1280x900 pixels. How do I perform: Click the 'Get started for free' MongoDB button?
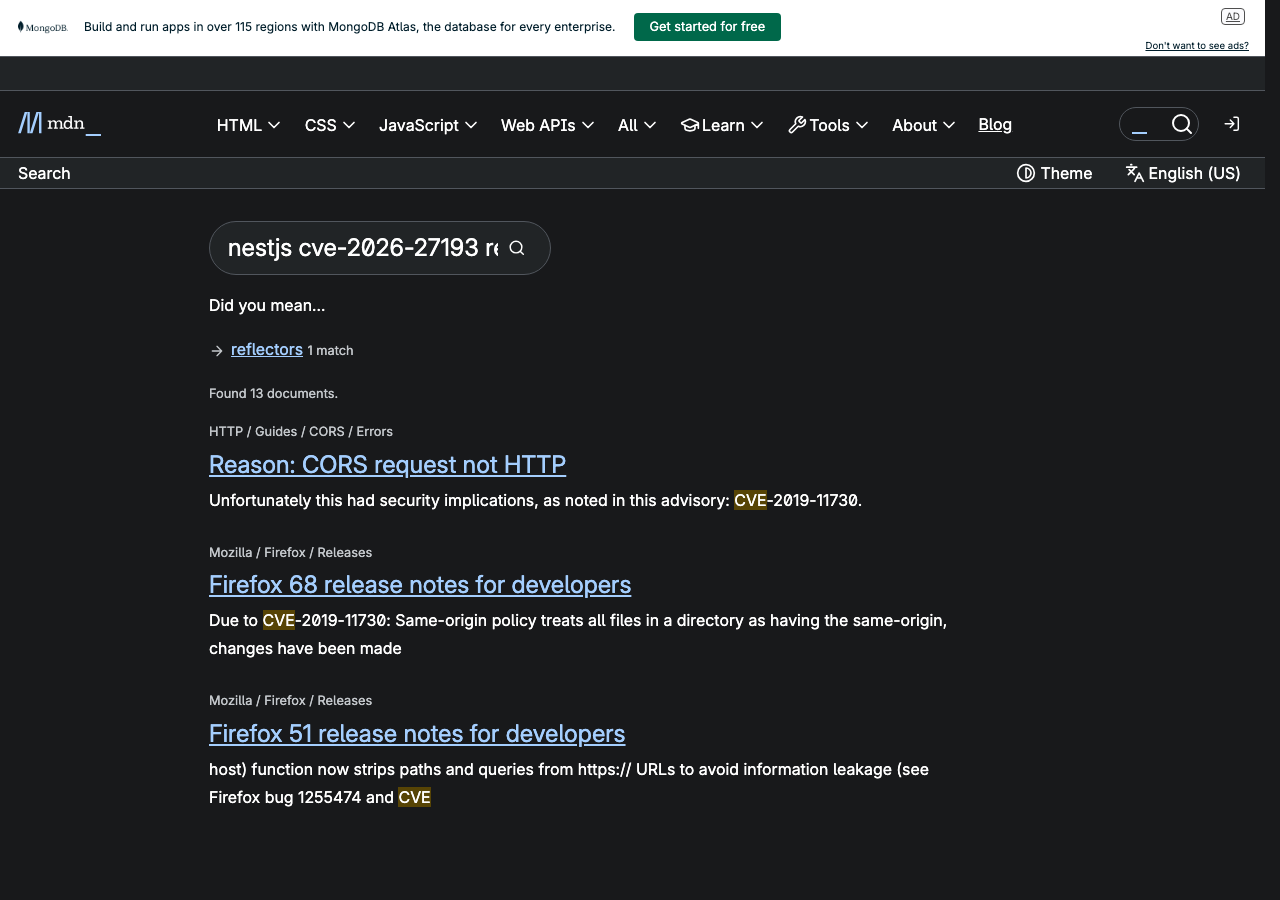(707, 27)
